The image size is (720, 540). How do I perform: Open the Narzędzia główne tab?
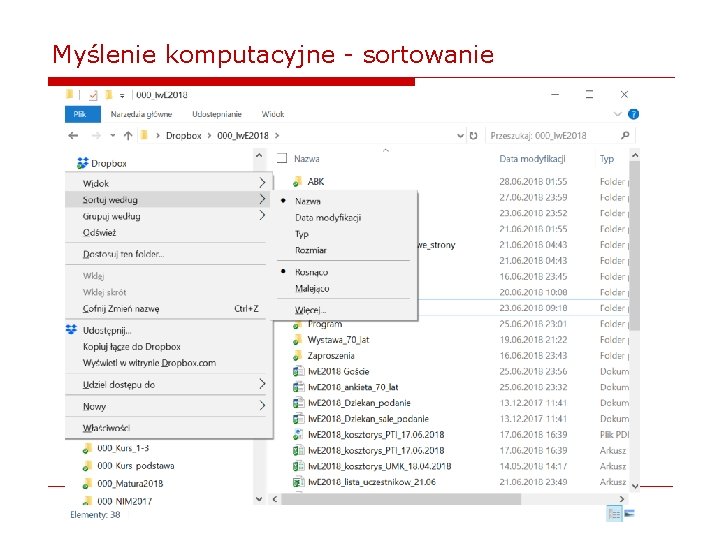click(x=141, y=114)
